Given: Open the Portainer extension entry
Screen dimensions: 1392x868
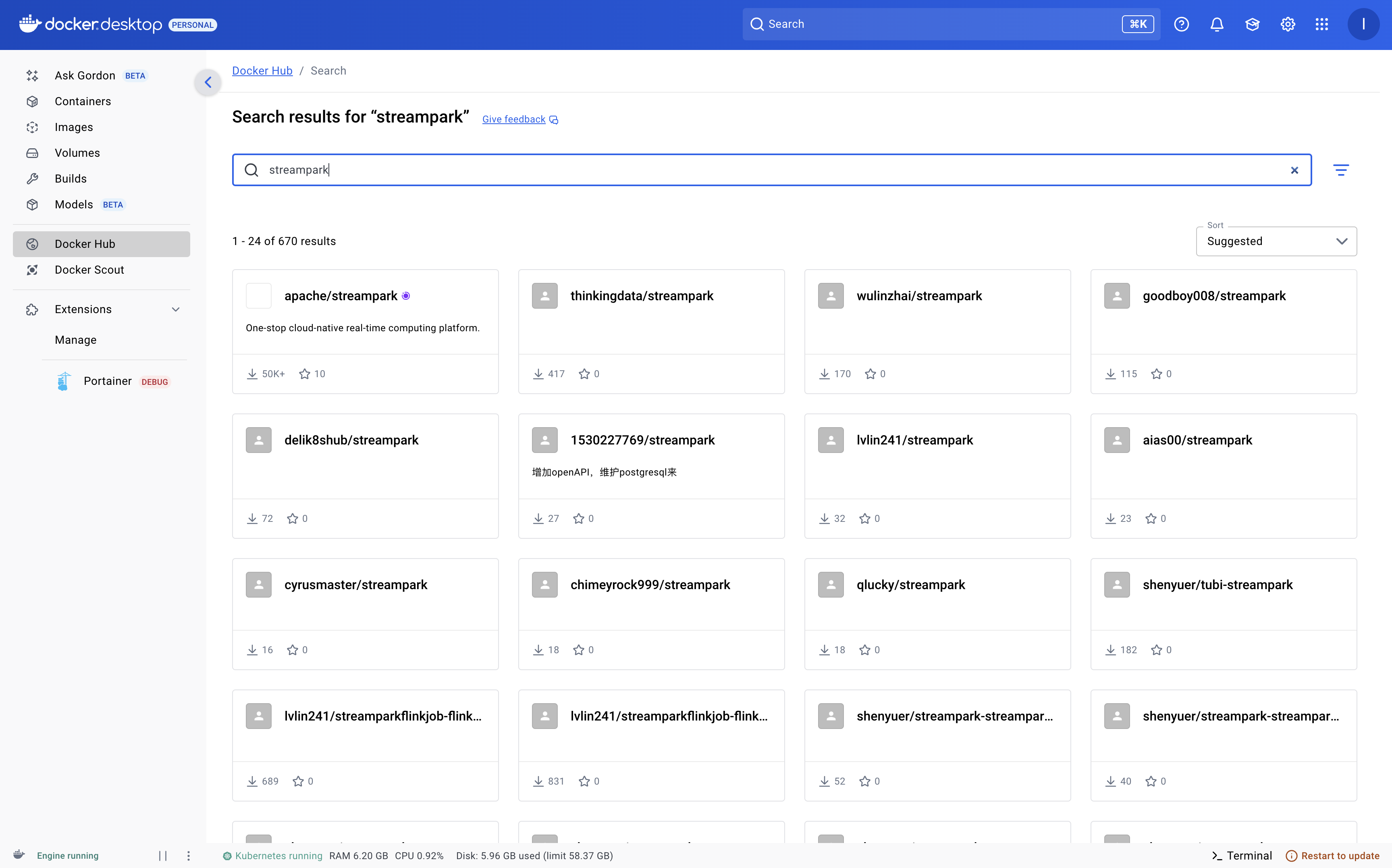Looking at the screenshot, I should pyautogui.click(x=114, y=381).
